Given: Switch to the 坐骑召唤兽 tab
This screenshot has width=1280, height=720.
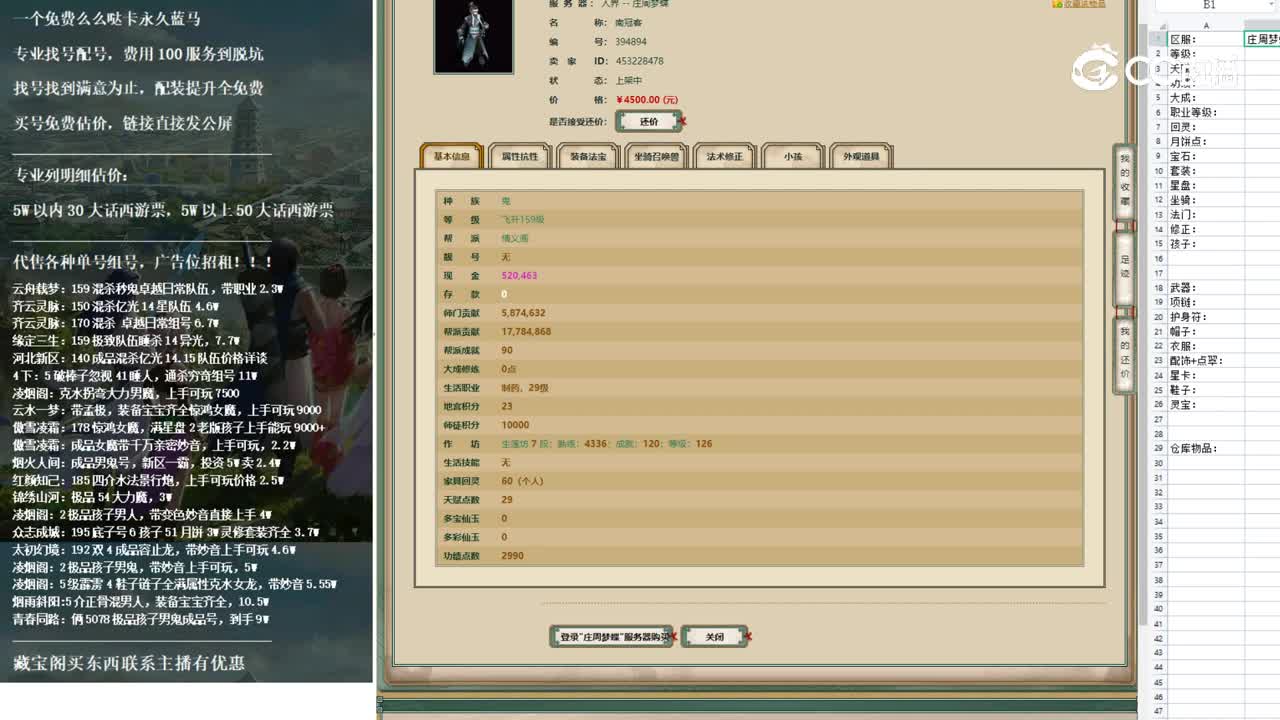Looking at the screenshot, I should click(656, 156).
